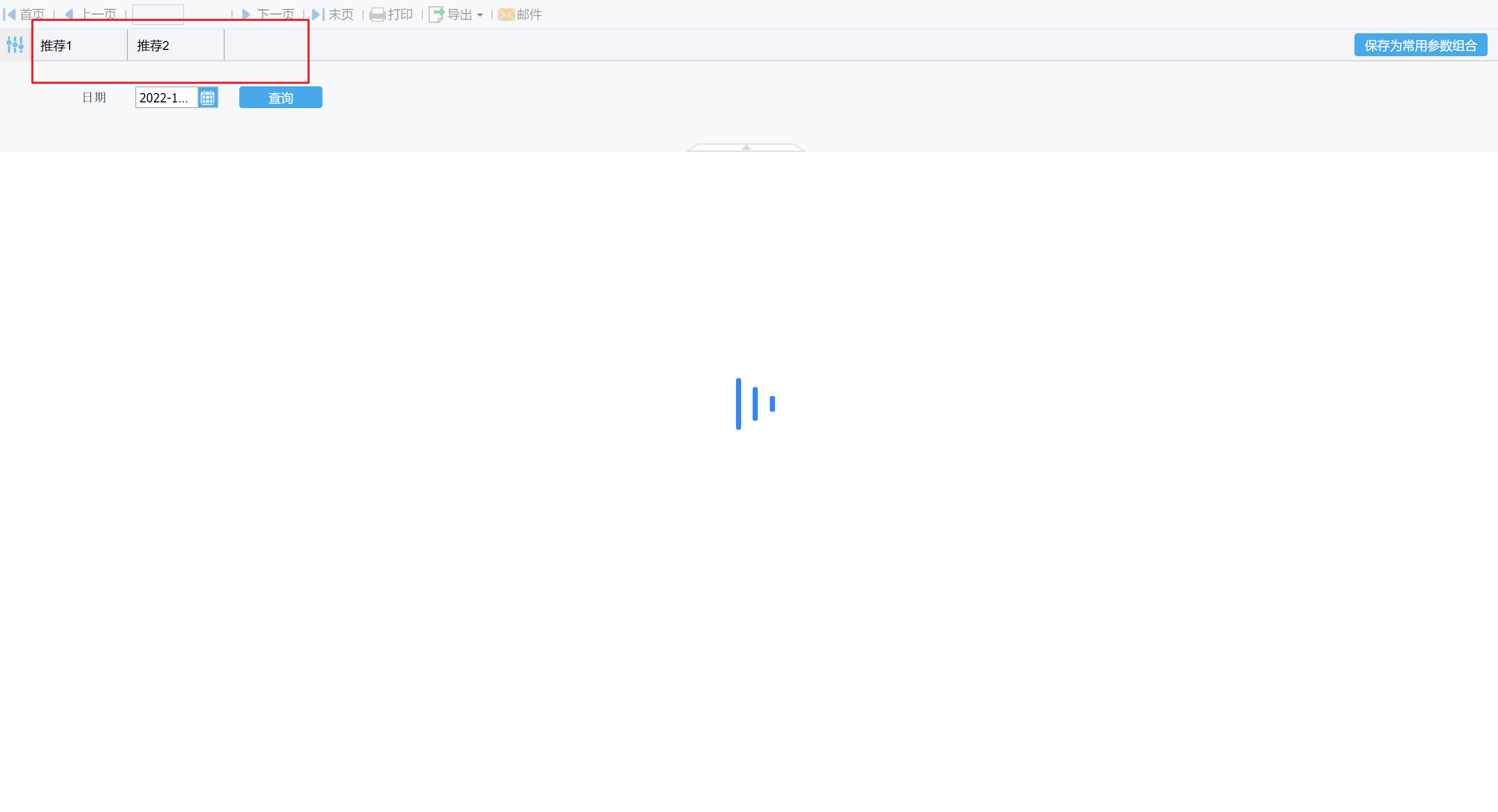Screen dimensions: 1498x812
Task: Click the next page arrow icon
Action: click(246, 14)
